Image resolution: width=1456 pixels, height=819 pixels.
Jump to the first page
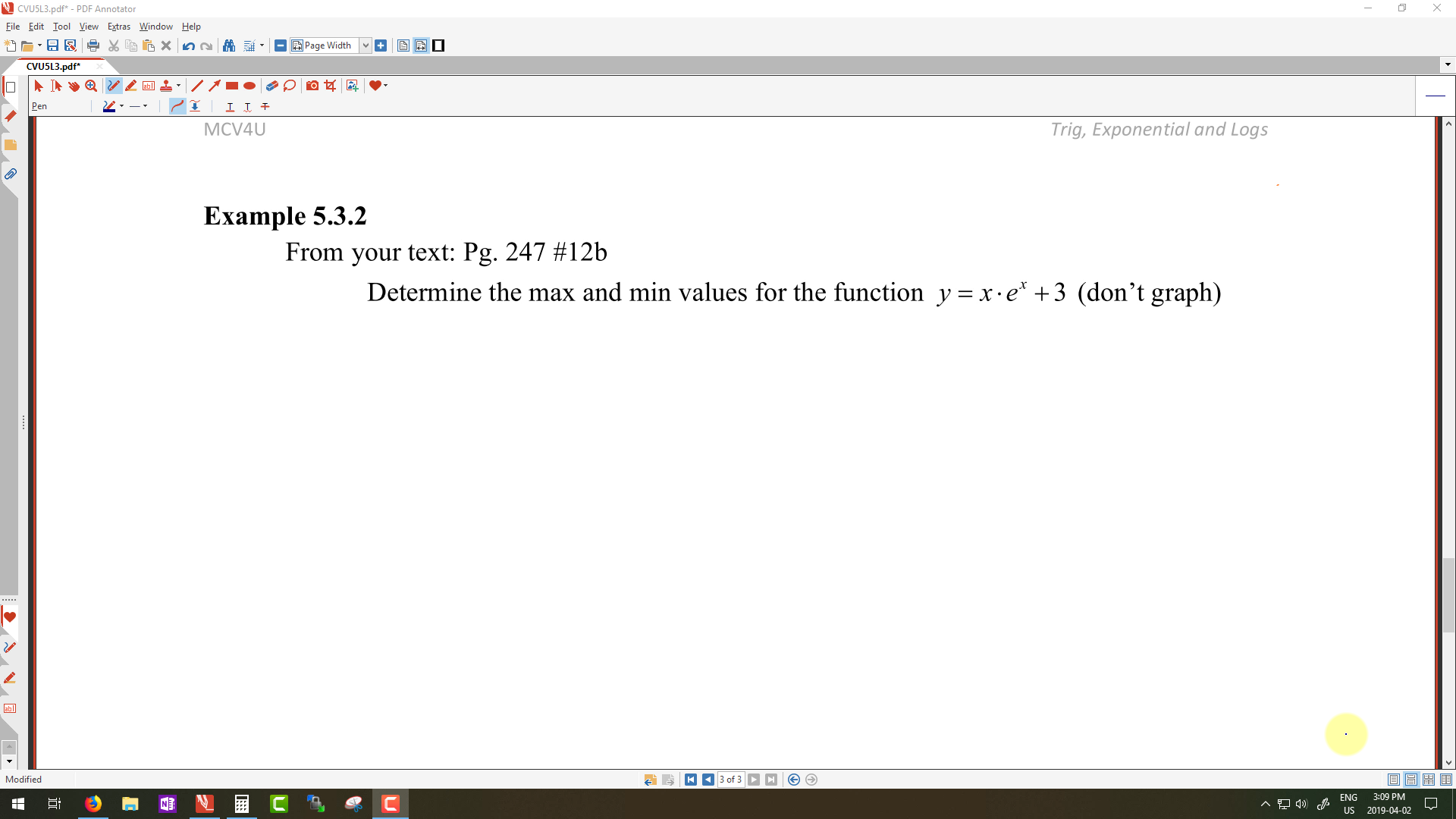click(x=690, y=780)
